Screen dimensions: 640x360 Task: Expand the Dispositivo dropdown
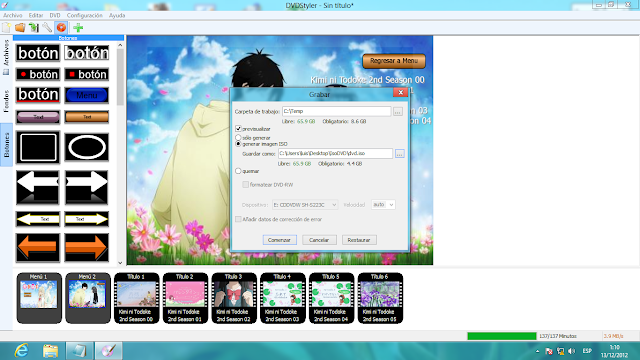tap(305, 204)
